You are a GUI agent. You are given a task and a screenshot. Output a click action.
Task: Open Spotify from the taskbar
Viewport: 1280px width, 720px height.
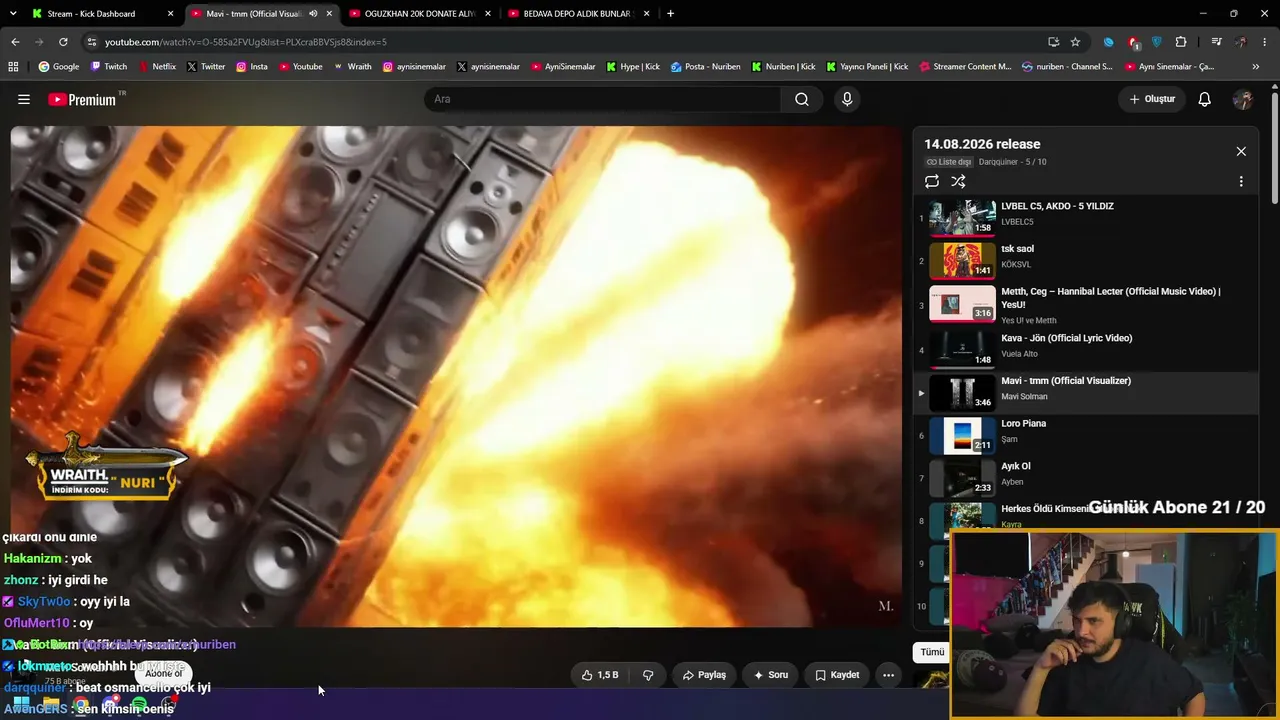point(139,706)
